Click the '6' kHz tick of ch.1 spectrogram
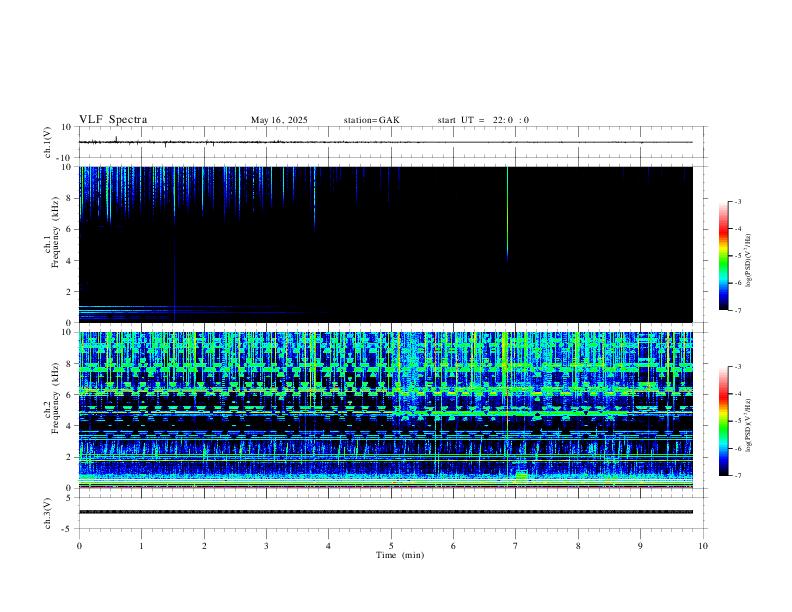 pyautogui.click(x=69, y=229)
